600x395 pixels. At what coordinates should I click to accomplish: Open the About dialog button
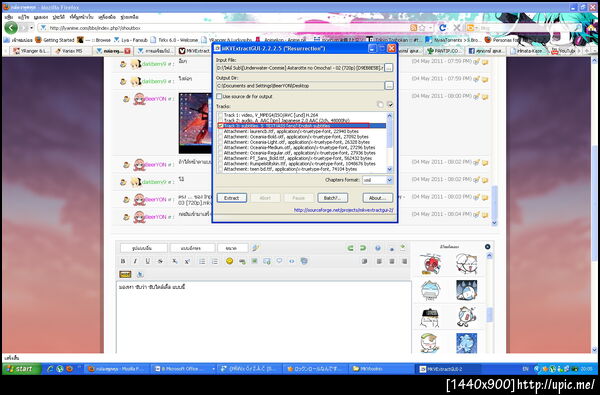pyautogui.click(x=378, y=198)
